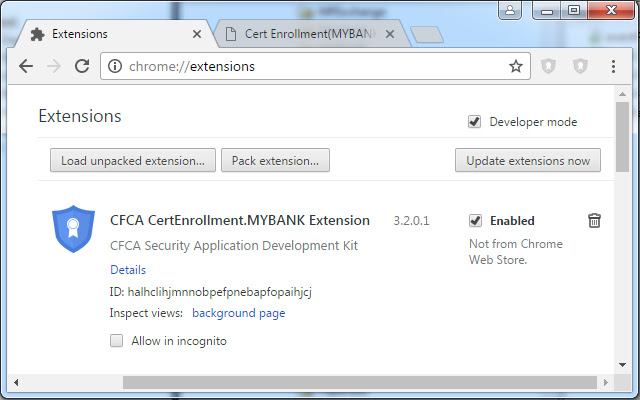Viewport: 640px width, 400px height.
Task: Click CFCA Security Application Development Kit description
Action: (x=234, y=246)
